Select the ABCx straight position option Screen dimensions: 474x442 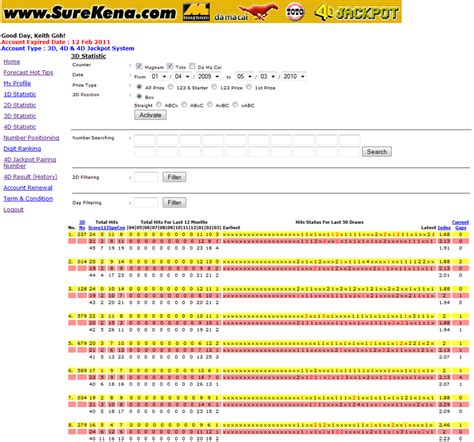(x=159, y=105)
